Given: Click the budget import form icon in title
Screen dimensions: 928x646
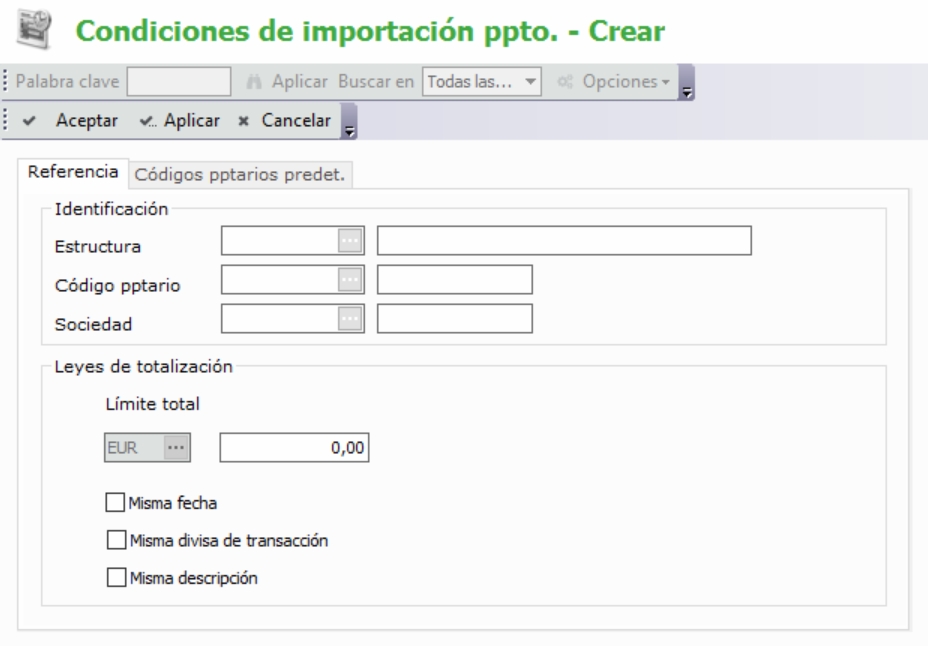Looking at the screenshot, I should [x=28, y=31].
